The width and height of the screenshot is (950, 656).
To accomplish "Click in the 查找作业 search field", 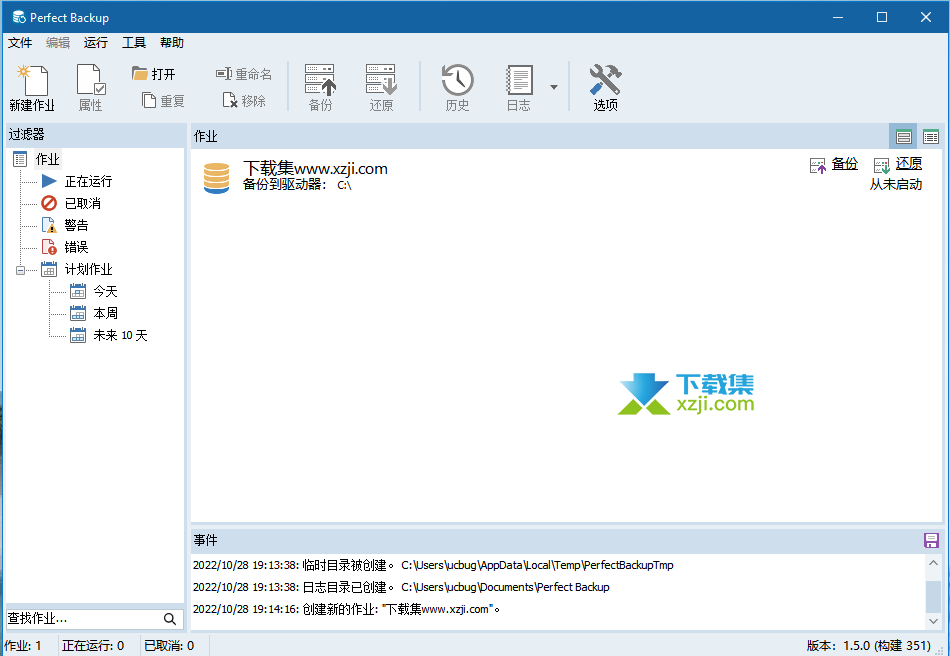I will pyautogui.click(x=83, y=618).
